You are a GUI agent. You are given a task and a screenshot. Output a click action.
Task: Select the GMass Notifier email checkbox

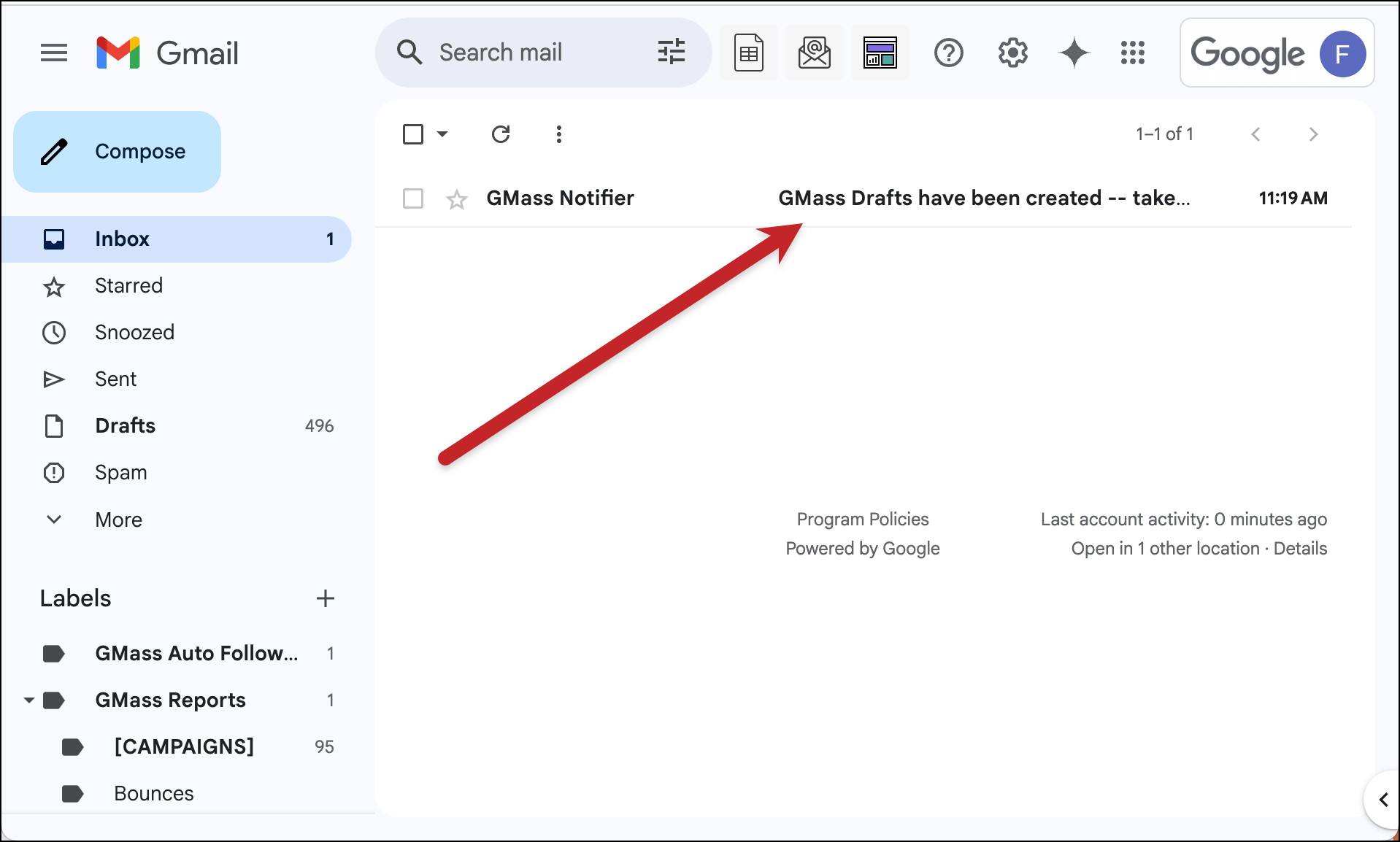click(413, 198)
